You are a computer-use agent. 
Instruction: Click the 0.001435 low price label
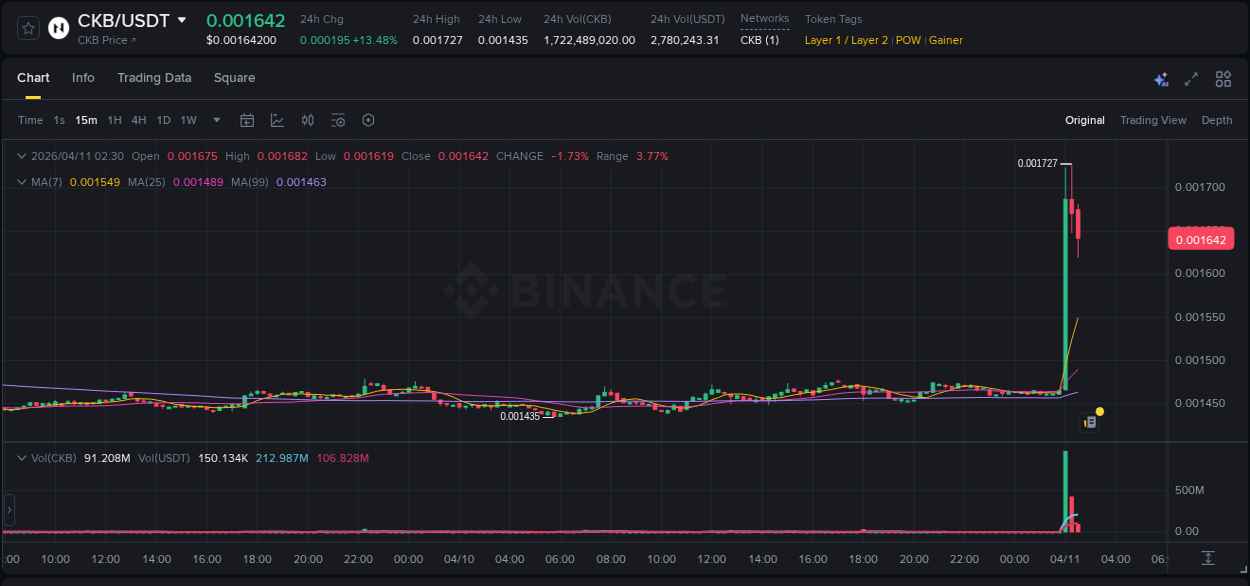(x=520, y=416)
